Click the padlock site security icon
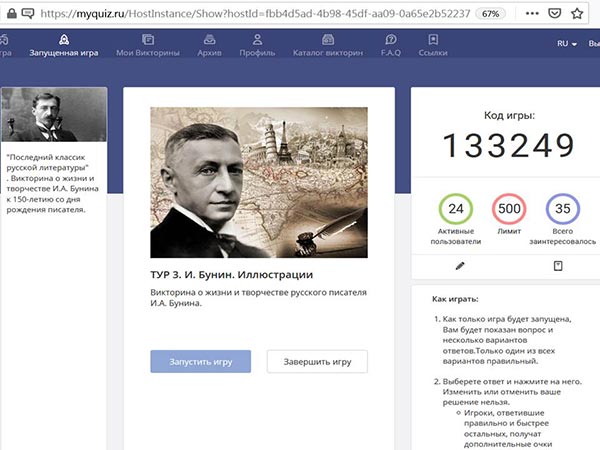This screenshot has width=600, height=450. 12,14
